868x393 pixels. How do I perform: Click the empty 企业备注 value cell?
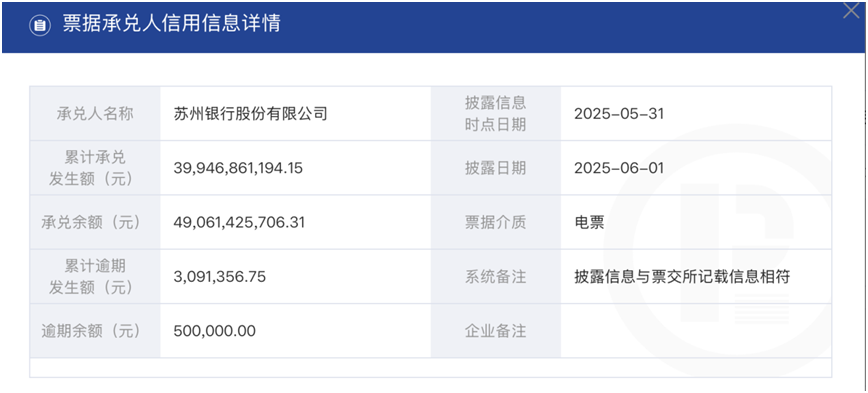[696, 330]
